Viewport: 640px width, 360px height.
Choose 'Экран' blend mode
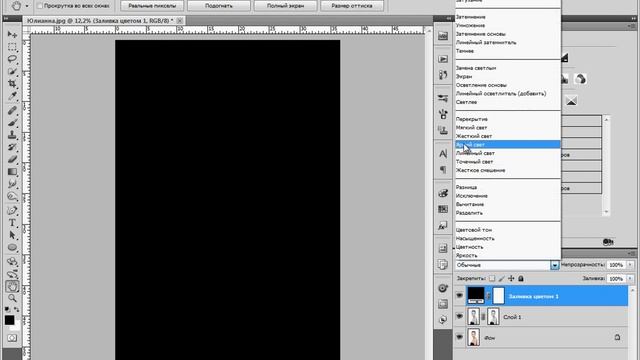click(464, 76)
